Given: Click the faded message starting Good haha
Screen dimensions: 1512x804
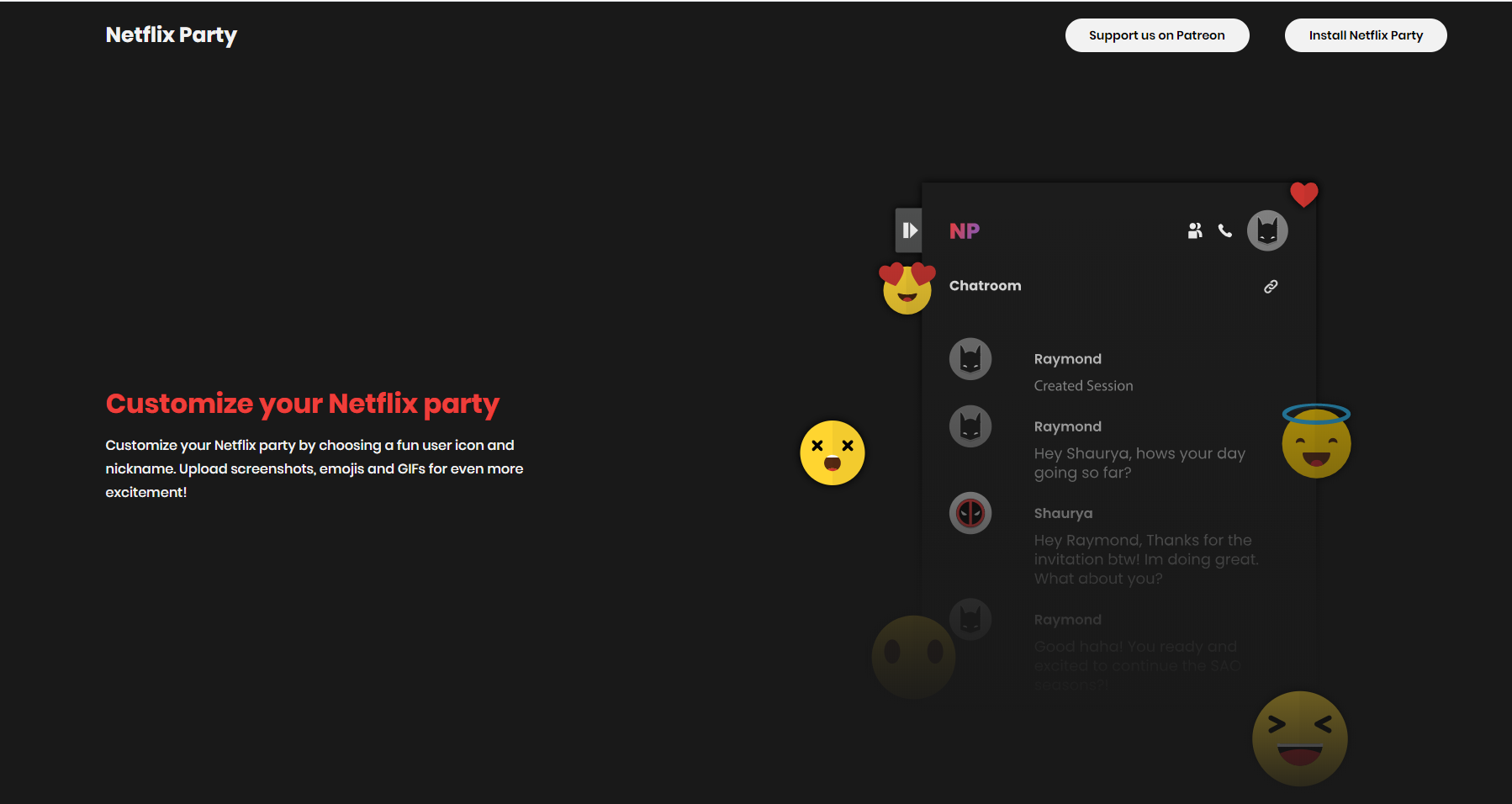Looking at the screenshot, I should (x=1138, y=666).
